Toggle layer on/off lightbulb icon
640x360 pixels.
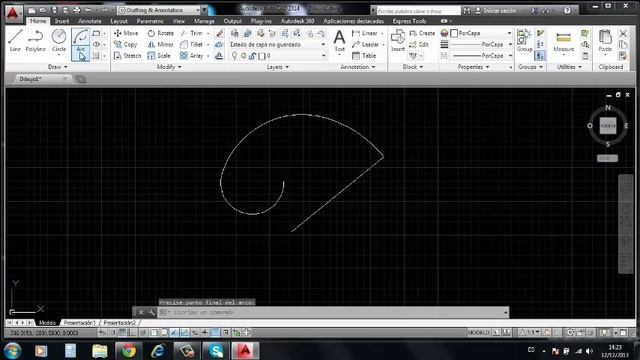[x=234, y=56]
